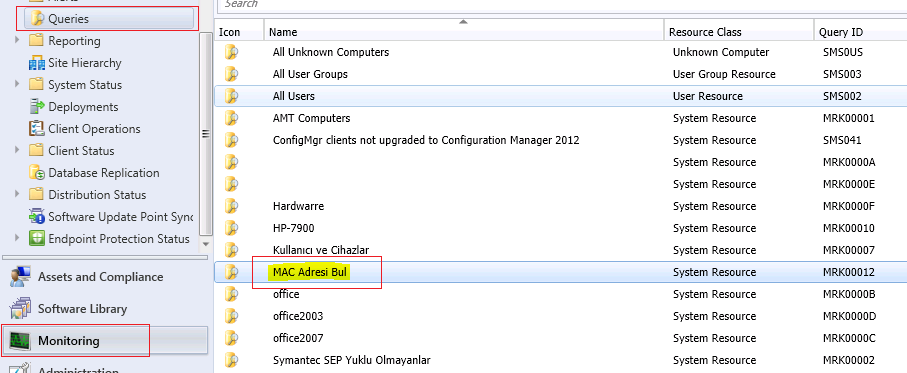Expand the System Status folder
Image resolution: width=907 pixels, height=373 pixels.
pyautogui.click(x=17, y=84)
